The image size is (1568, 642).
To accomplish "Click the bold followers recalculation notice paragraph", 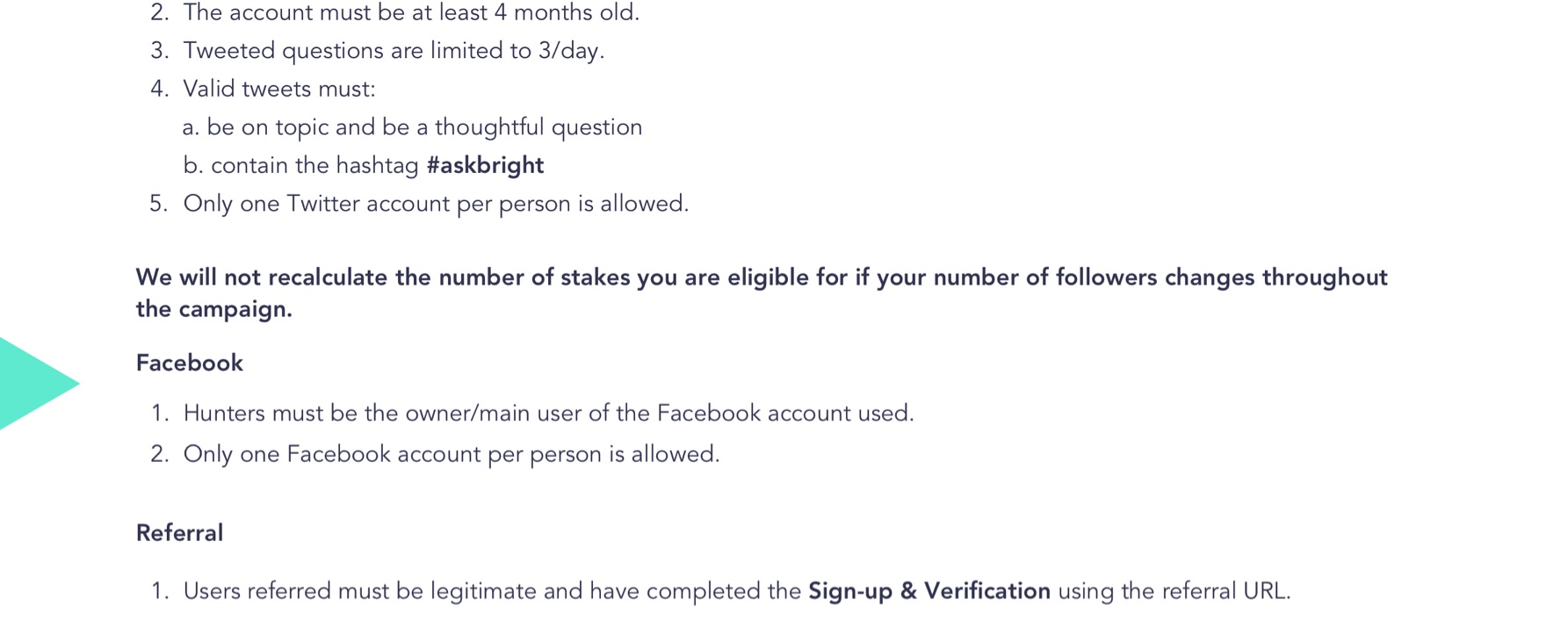I will coord(762,292).
